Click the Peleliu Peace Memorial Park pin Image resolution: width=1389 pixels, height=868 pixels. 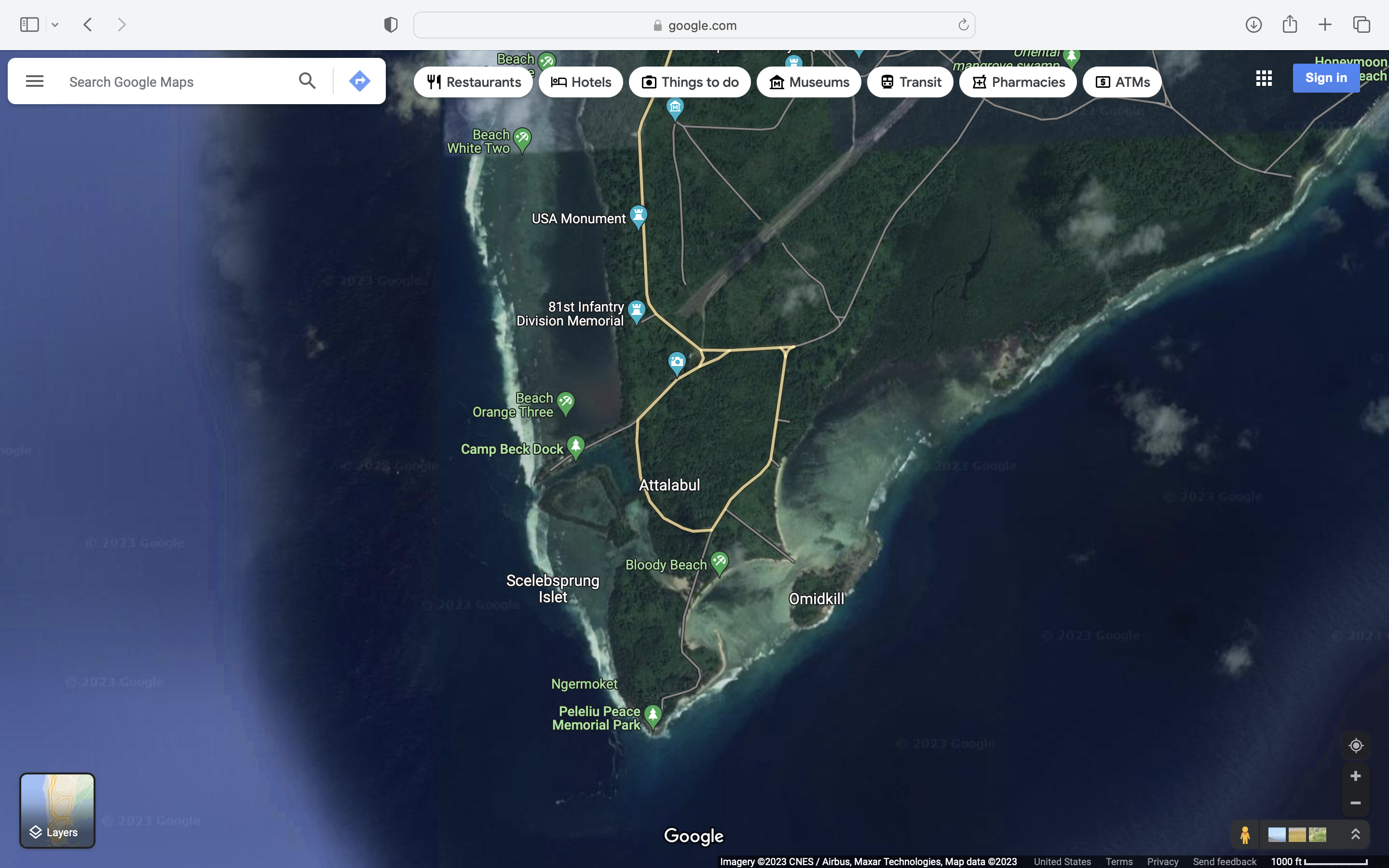(x=653, y=715)
